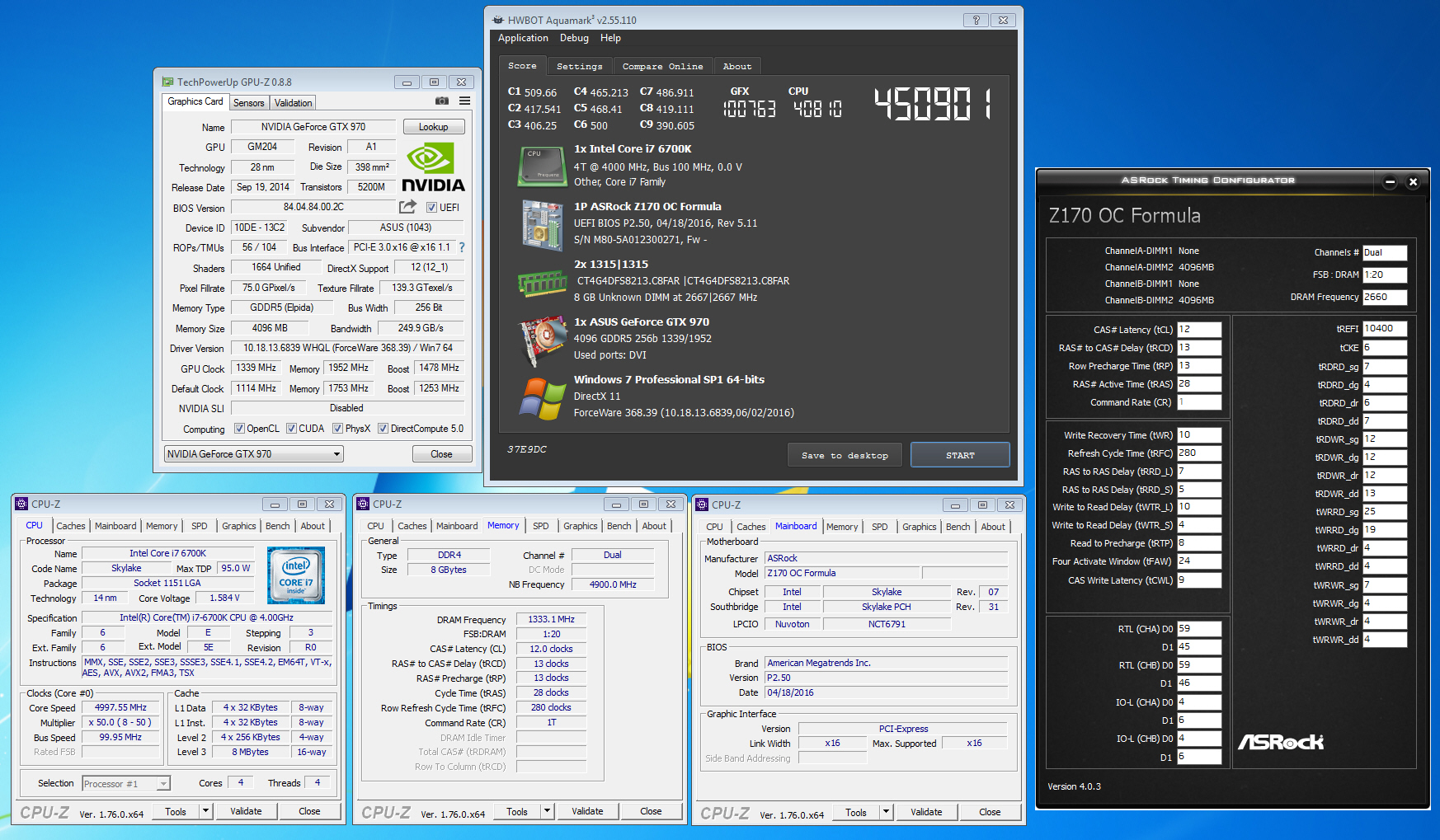Click the Refresh Cycle Time (tRFC) field

[1199, 453]
